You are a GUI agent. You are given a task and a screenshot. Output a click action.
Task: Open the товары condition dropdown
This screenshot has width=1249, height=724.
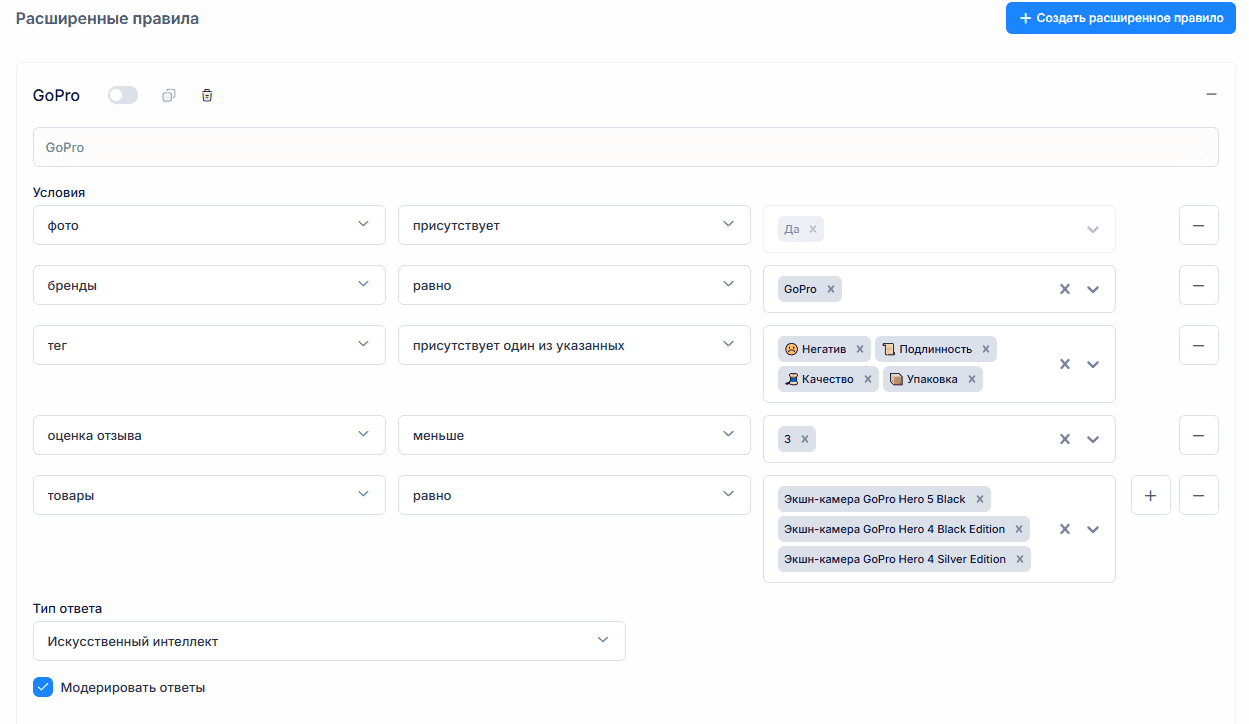209,495
